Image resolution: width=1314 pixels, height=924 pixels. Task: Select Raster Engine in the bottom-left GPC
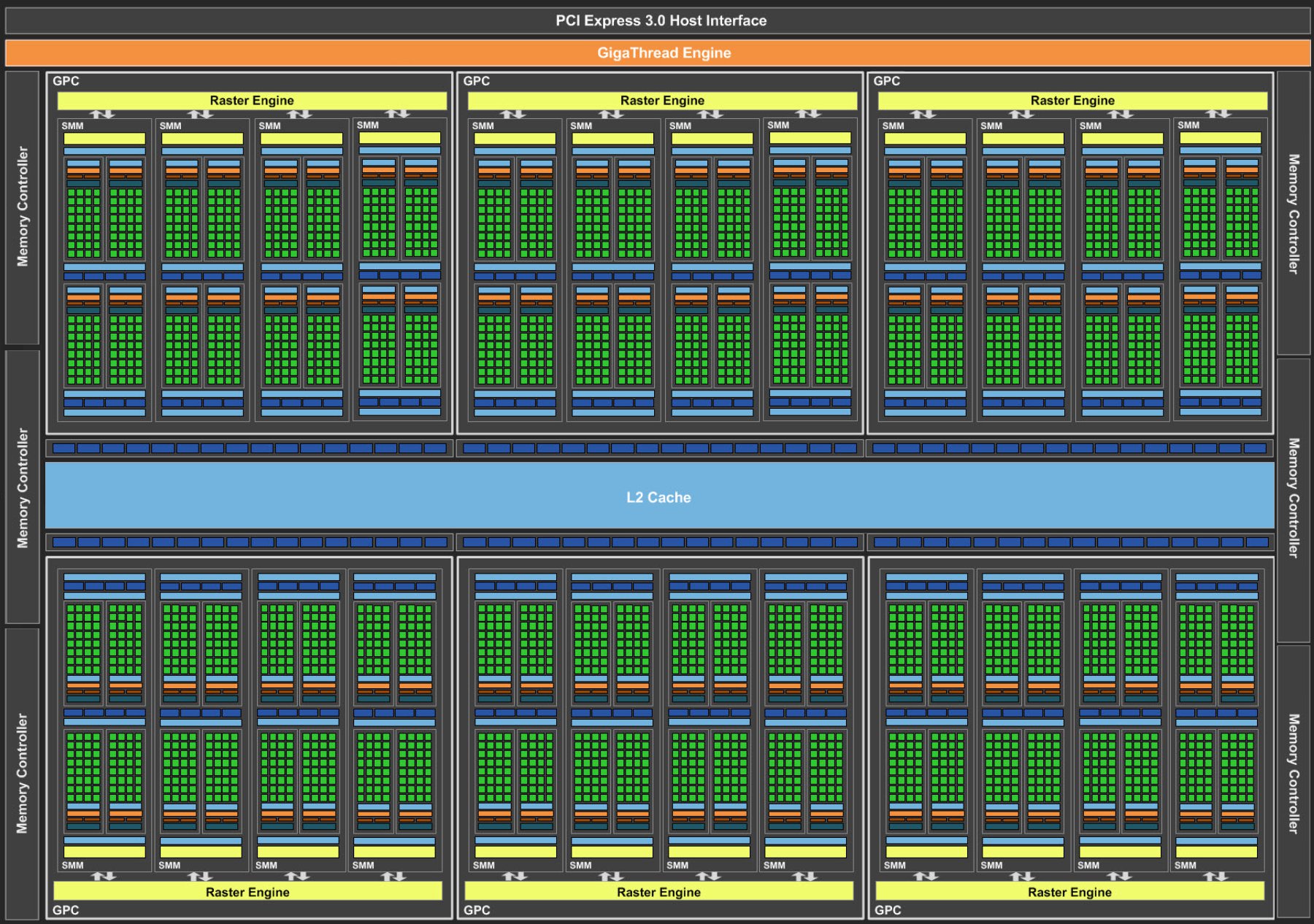coord(247,891)
